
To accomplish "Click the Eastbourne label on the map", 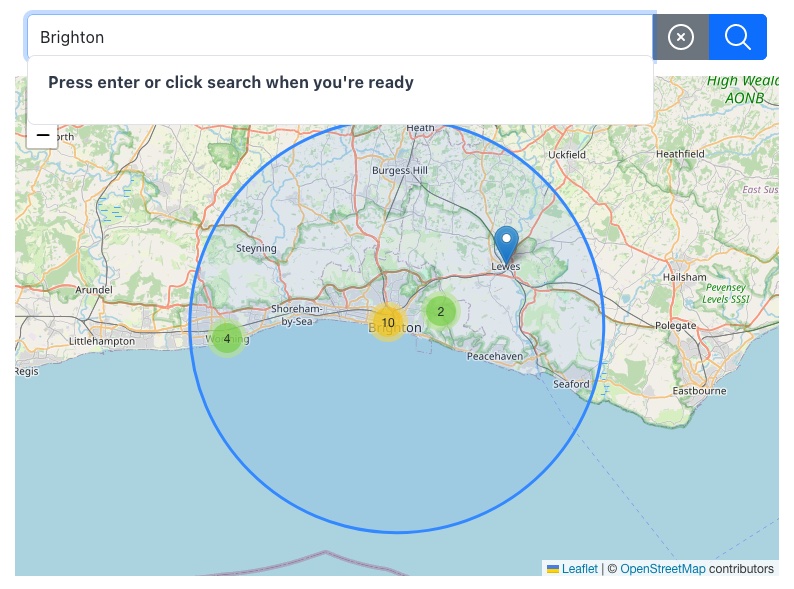I will click(698, 391).
